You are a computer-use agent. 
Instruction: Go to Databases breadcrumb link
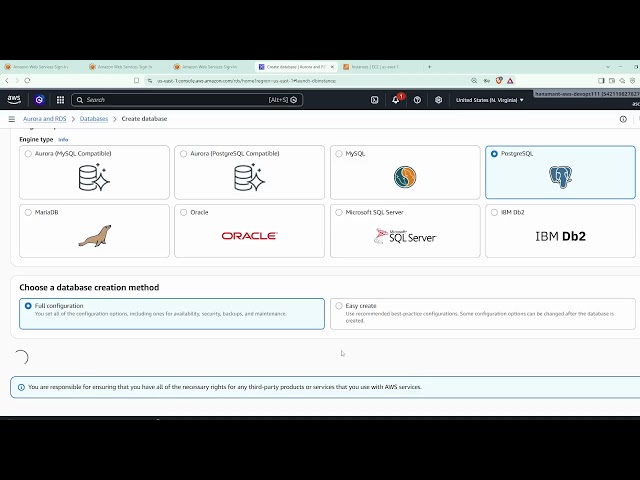point(94,119)
